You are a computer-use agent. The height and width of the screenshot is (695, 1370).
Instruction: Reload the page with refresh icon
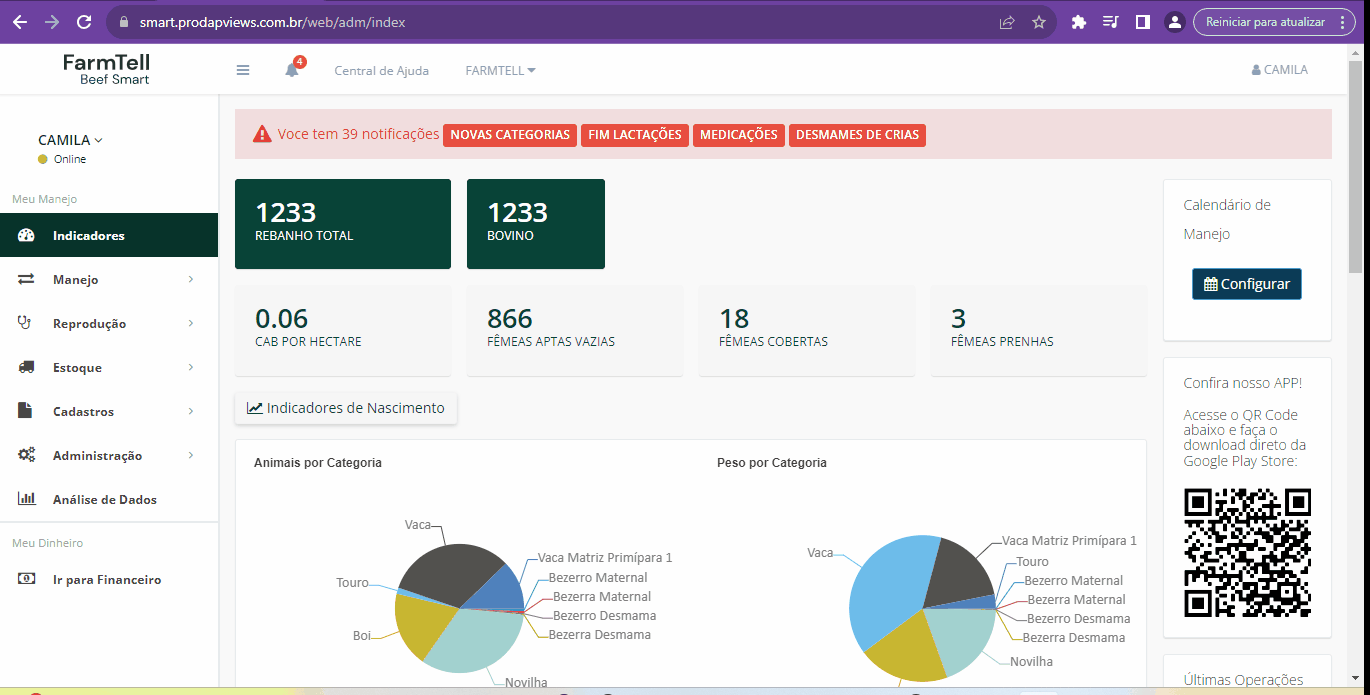(x=84, y=22)
